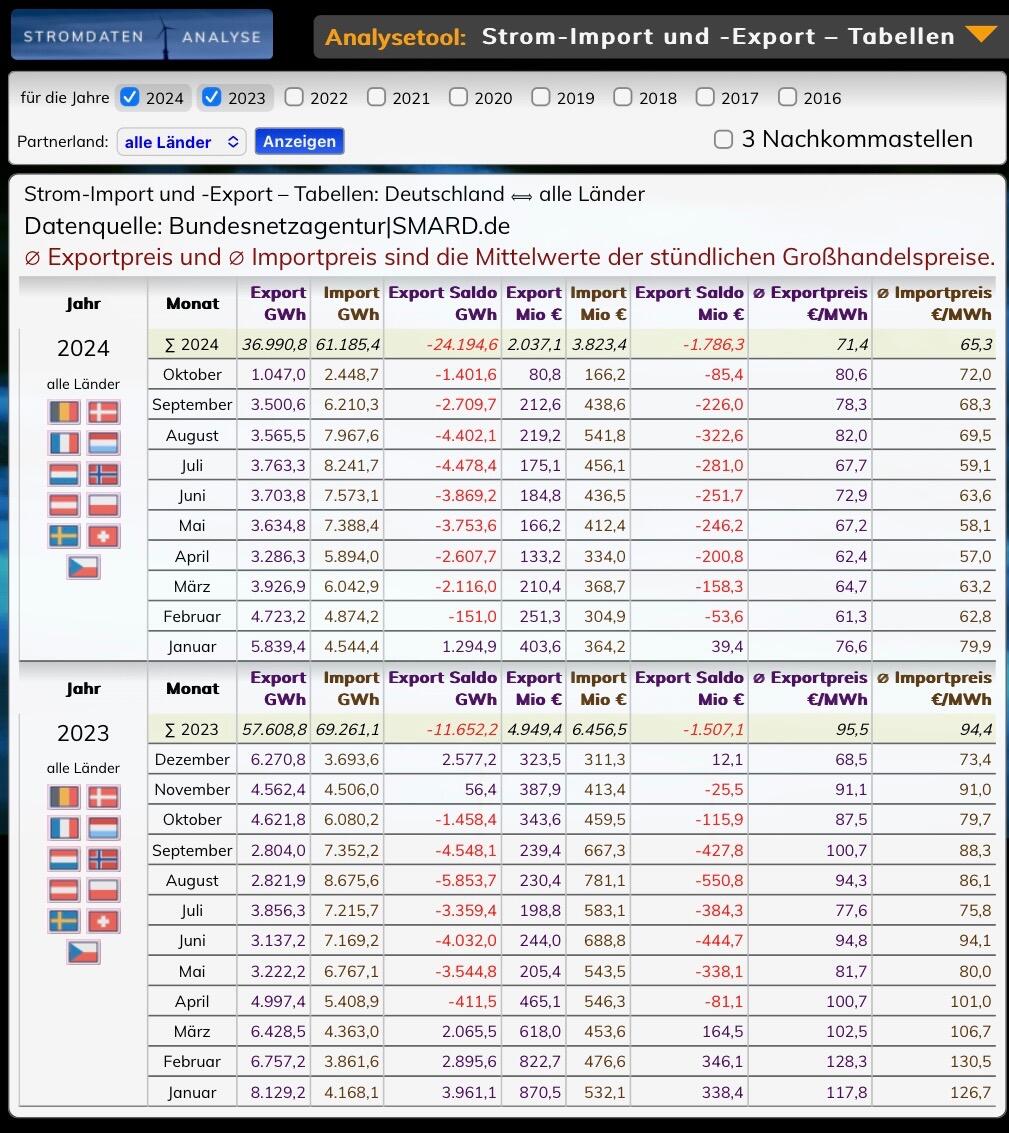1009x1133 pixels.
Task: Click the Denmark flag under 2024
Action: (x=103, y=412)
